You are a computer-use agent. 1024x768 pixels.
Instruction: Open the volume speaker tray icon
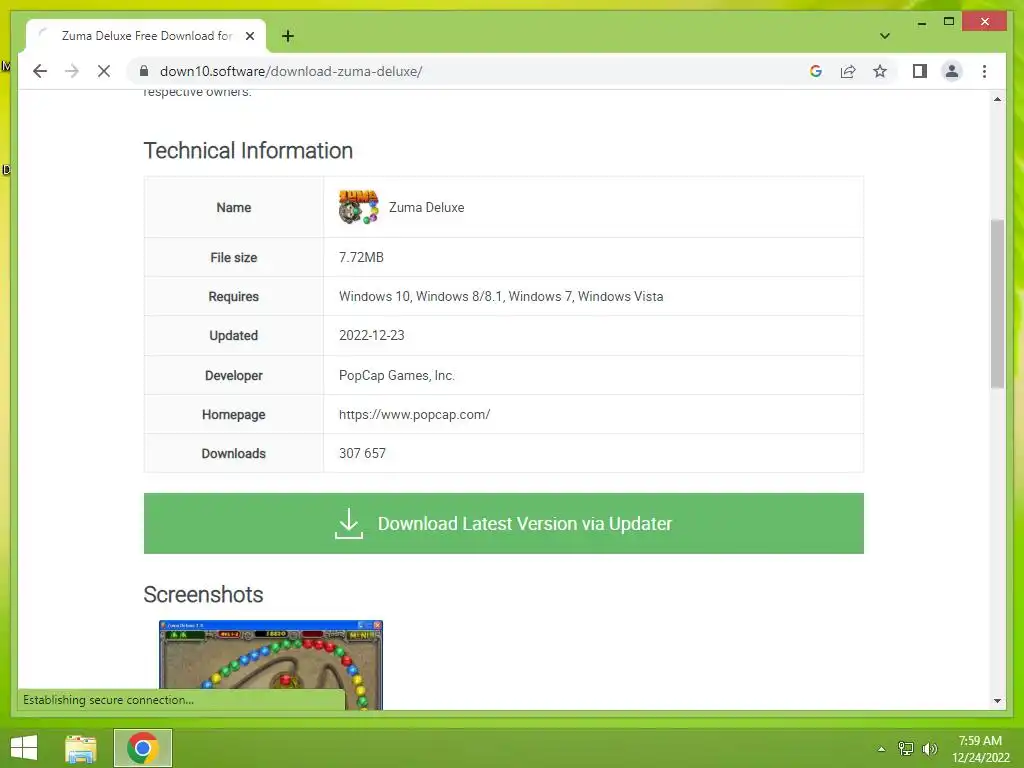930,749
